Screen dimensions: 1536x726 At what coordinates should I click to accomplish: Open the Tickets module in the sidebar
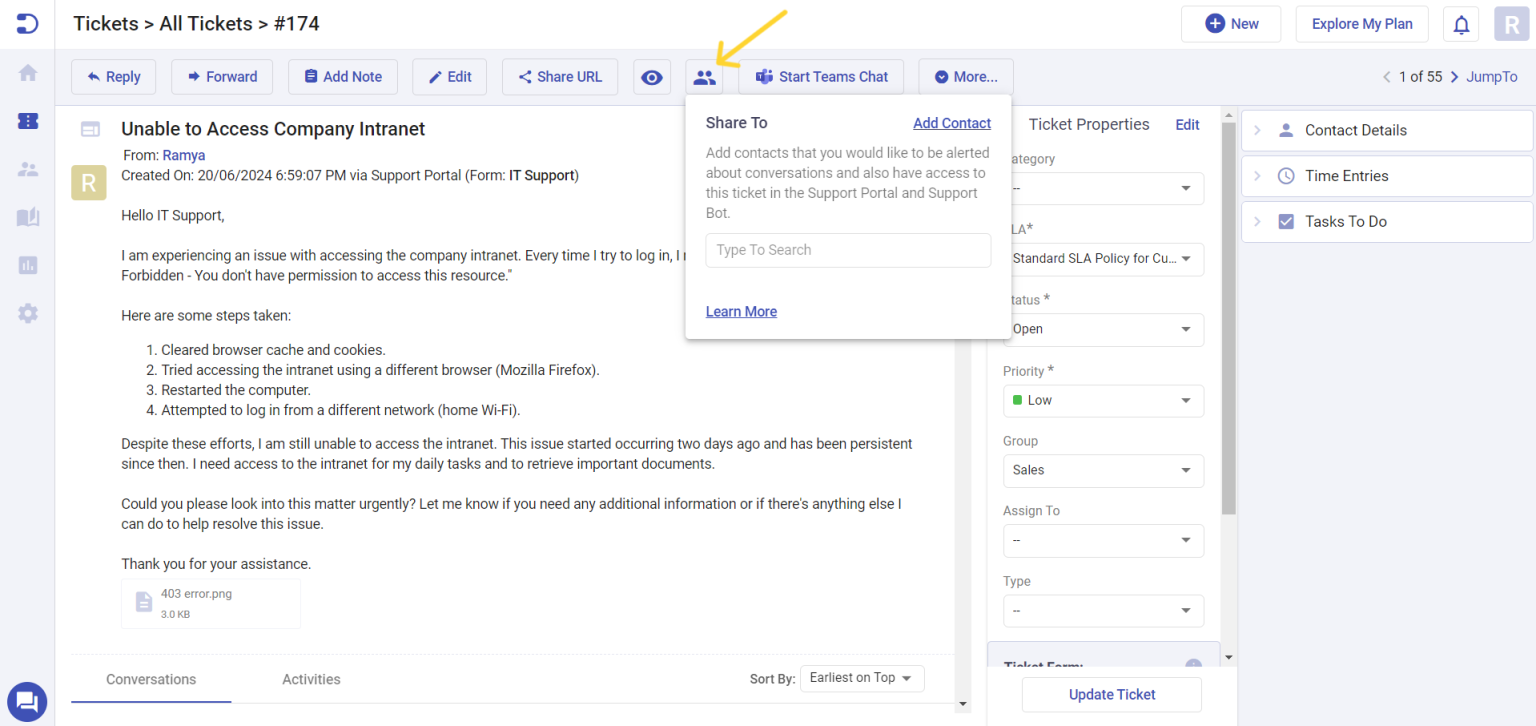27,120
